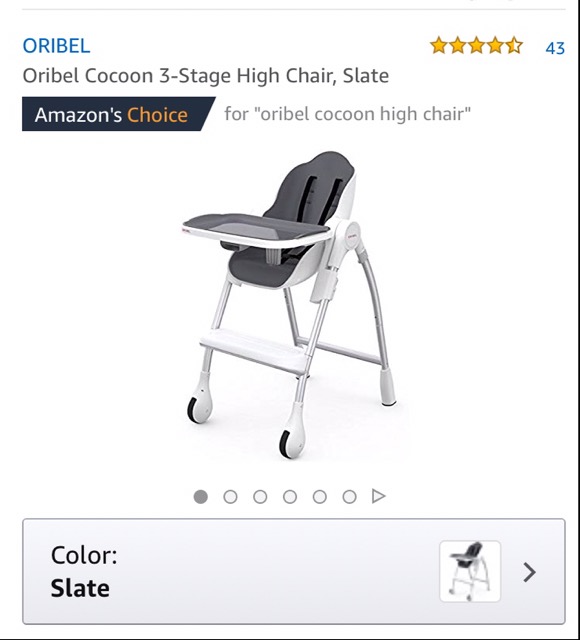Play the product video triangle icon

pos(378,496)
